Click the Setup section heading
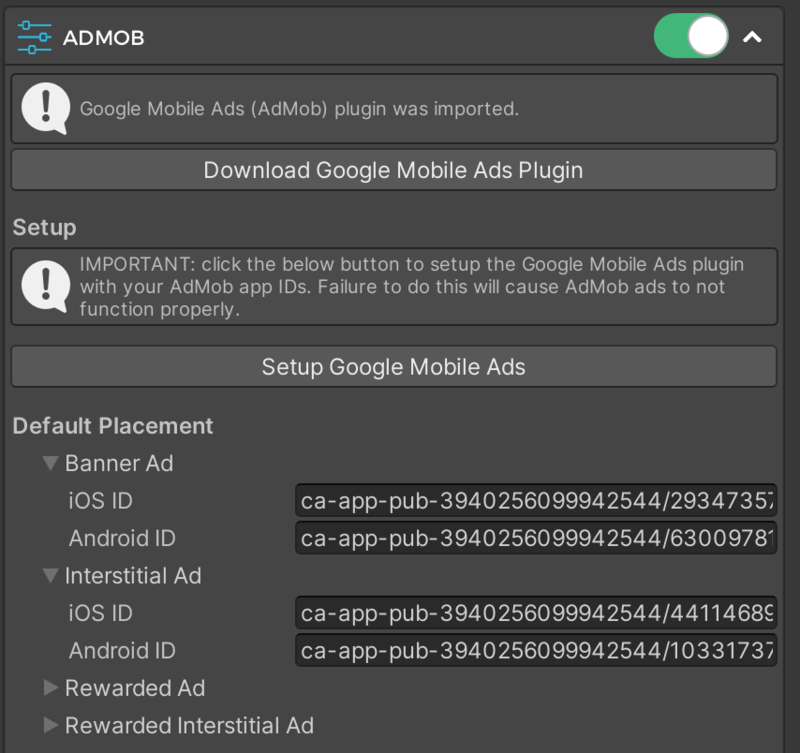Image resolution: width=800 pixels, height=753 pixels. pyautogui.click(x=44, y=228)
